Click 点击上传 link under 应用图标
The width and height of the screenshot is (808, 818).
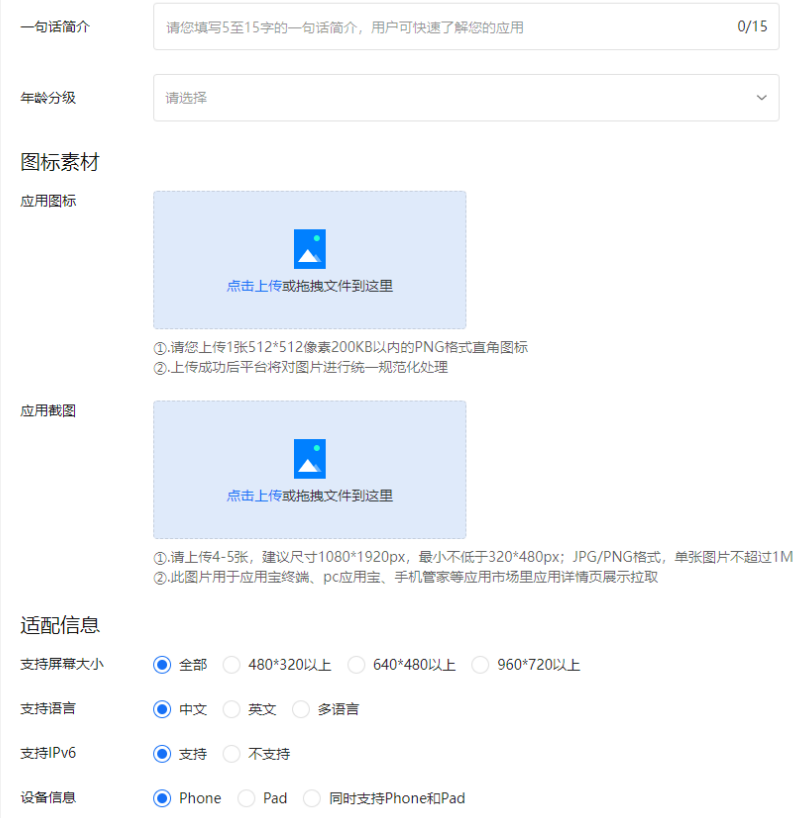coord(253,286)
